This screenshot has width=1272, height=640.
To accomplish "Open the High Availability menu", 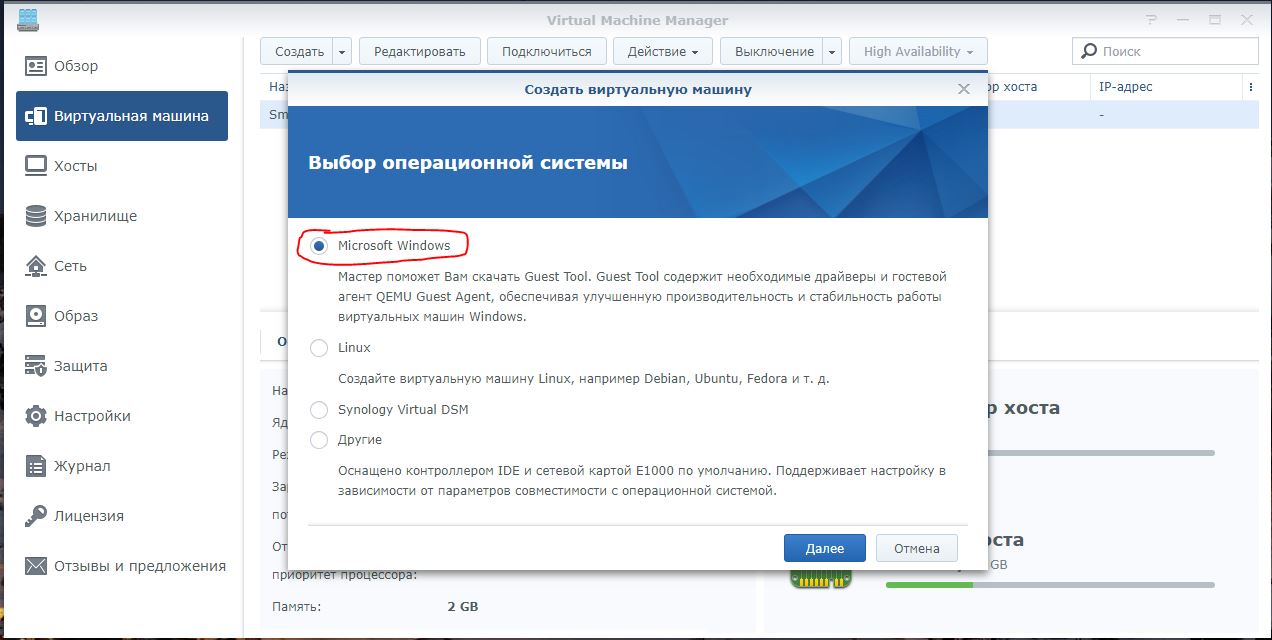I will click(x=917, y=51).
